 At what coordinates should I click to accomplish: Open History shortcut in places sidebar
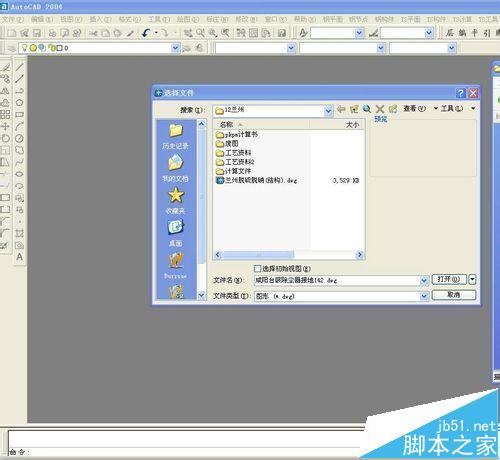[176, 136]
